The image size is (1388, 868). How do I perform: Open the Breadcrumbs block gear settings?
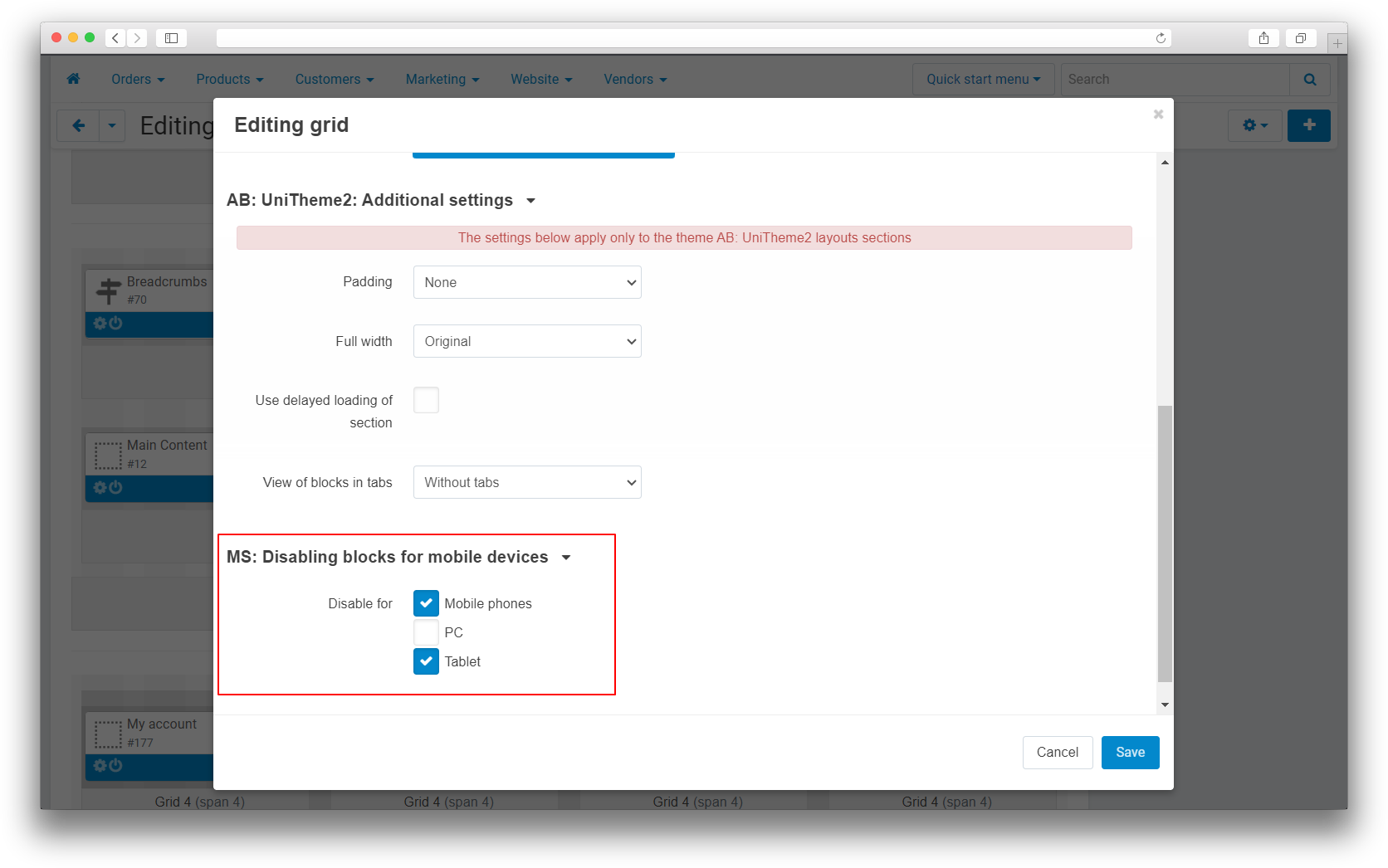[100, 324]
